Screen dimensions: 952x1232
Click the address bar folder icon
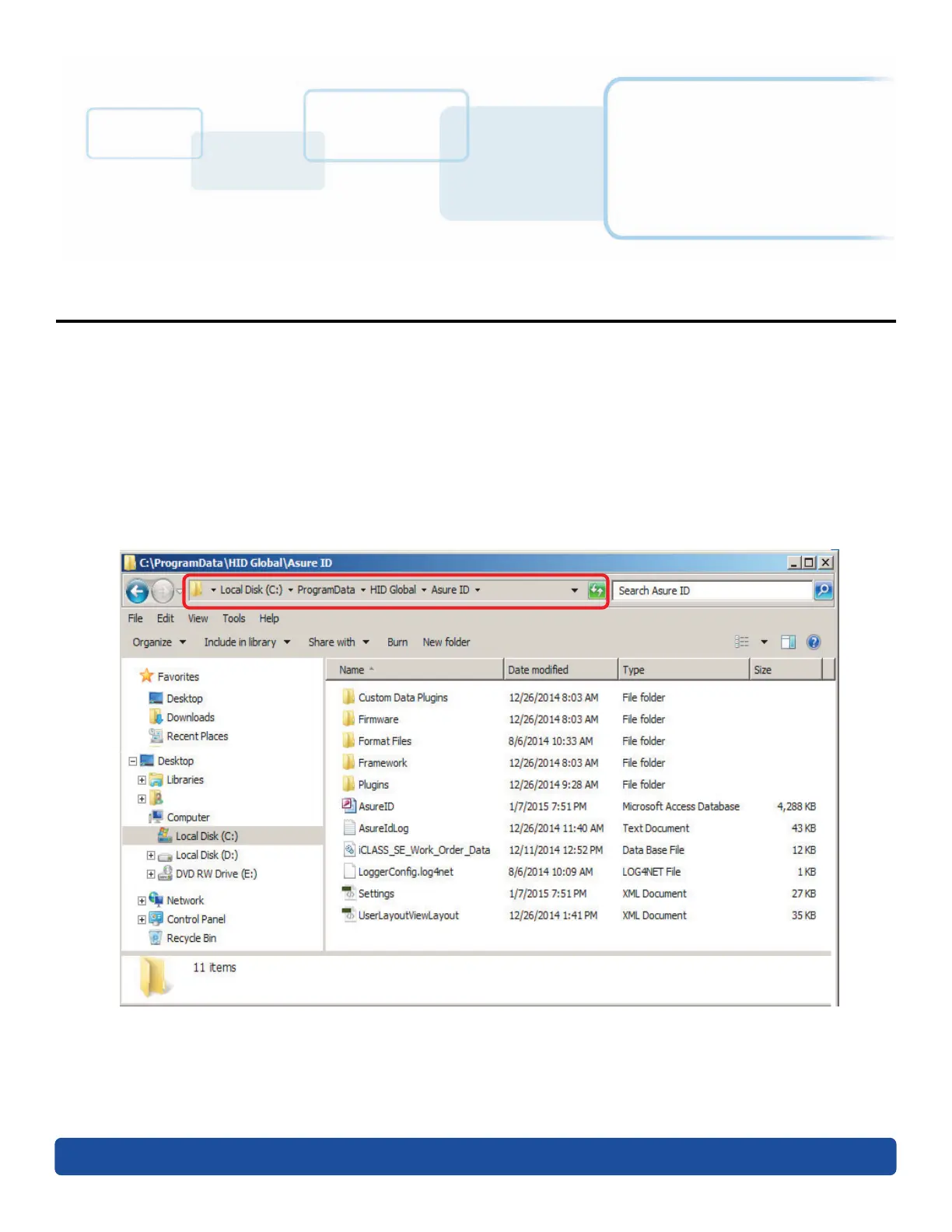(x=197, y=590)
